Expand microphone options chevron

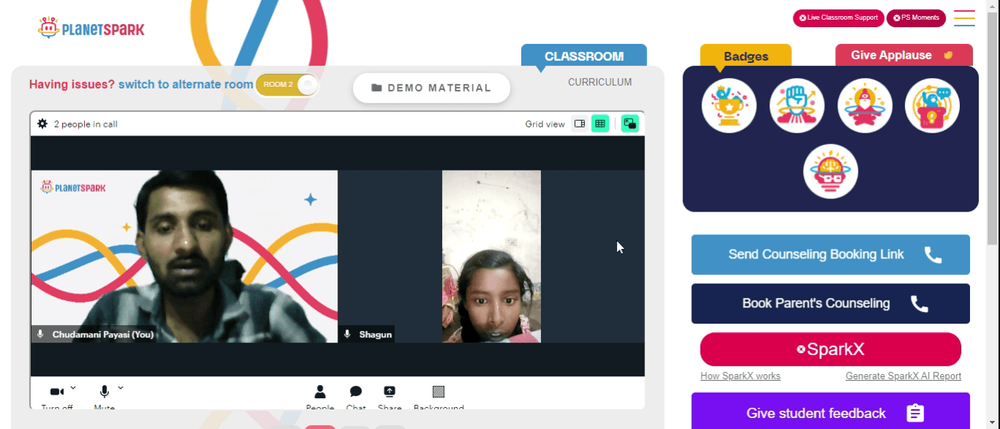tap(121, 387)
